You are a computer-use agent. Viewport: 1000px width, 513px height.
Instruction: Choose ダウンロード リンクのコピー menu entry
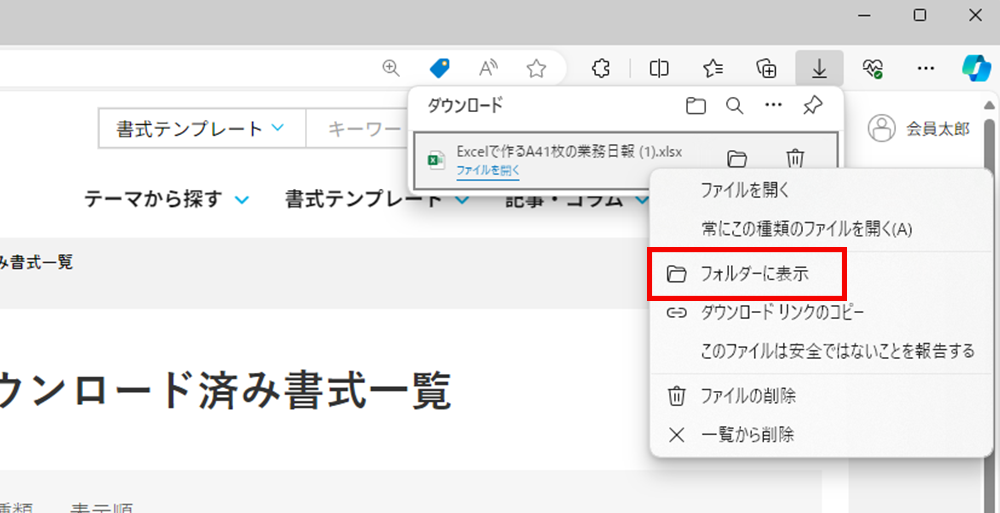pos(821,313)
